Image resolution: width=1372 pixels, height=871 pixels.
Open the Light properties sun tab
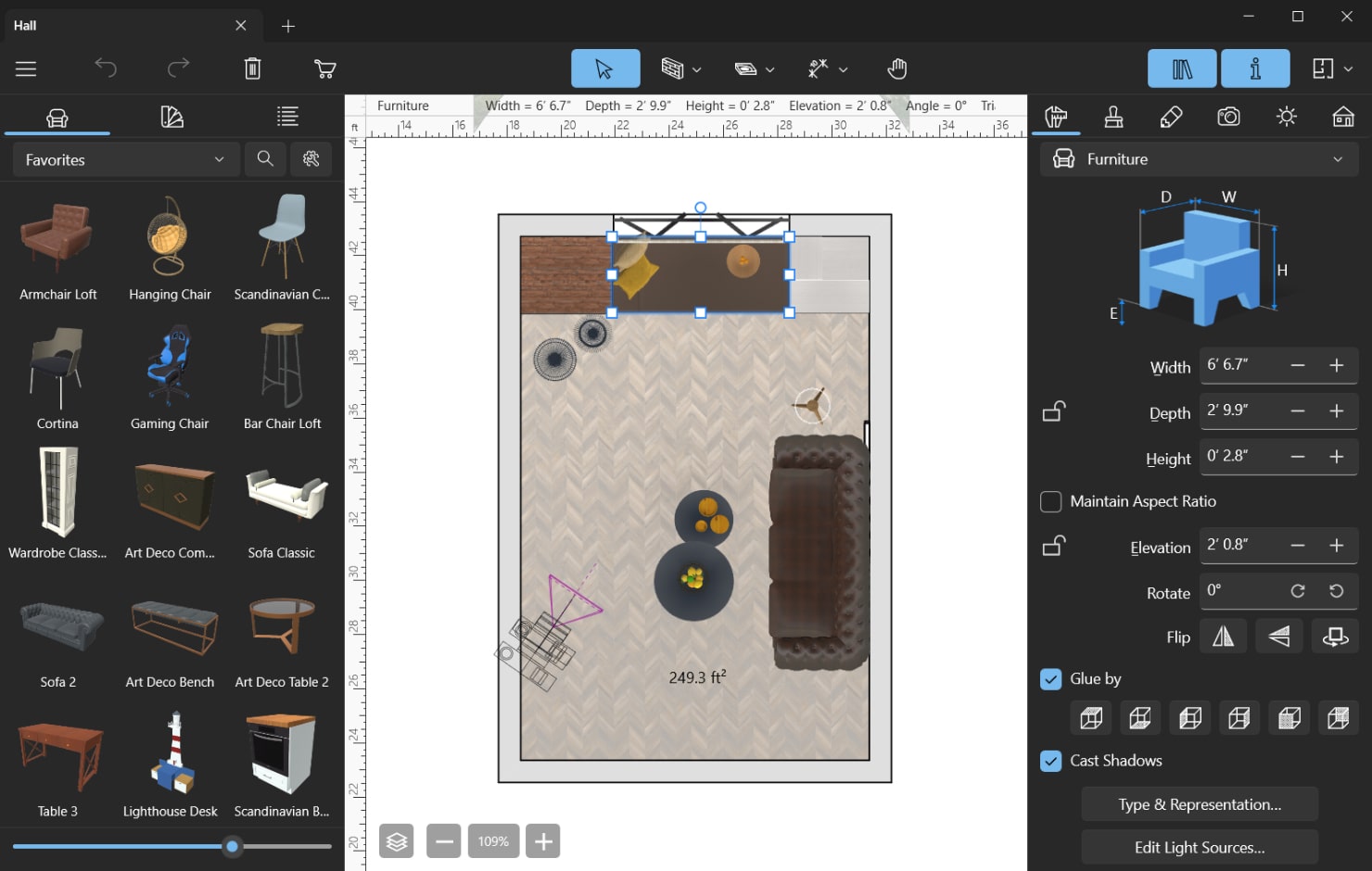tap(1286, 117)
